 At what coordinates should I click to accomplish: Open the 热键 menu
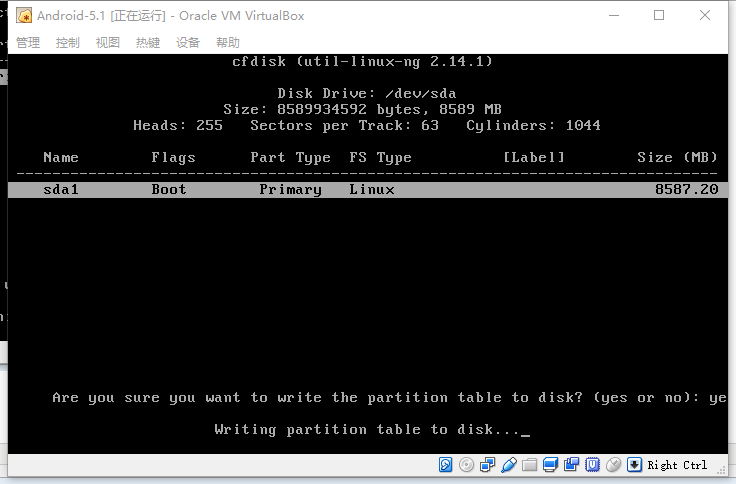click(x=148, y=42)
